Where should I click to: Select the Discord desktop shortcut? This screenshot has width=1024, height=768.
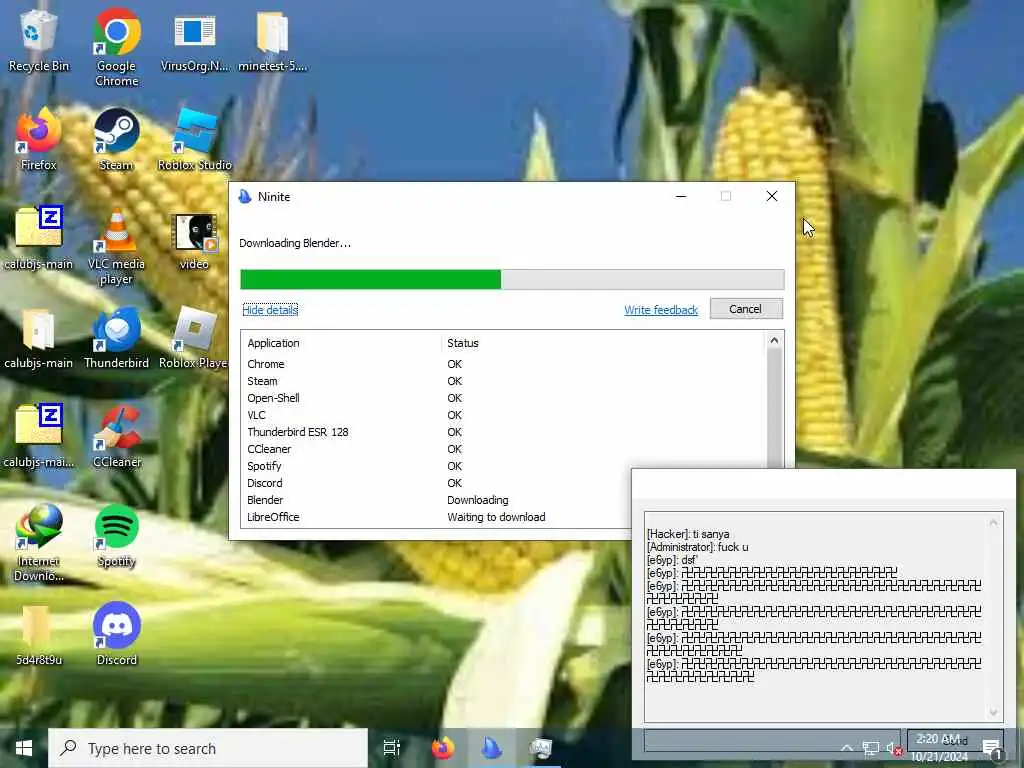pos(116,635)
